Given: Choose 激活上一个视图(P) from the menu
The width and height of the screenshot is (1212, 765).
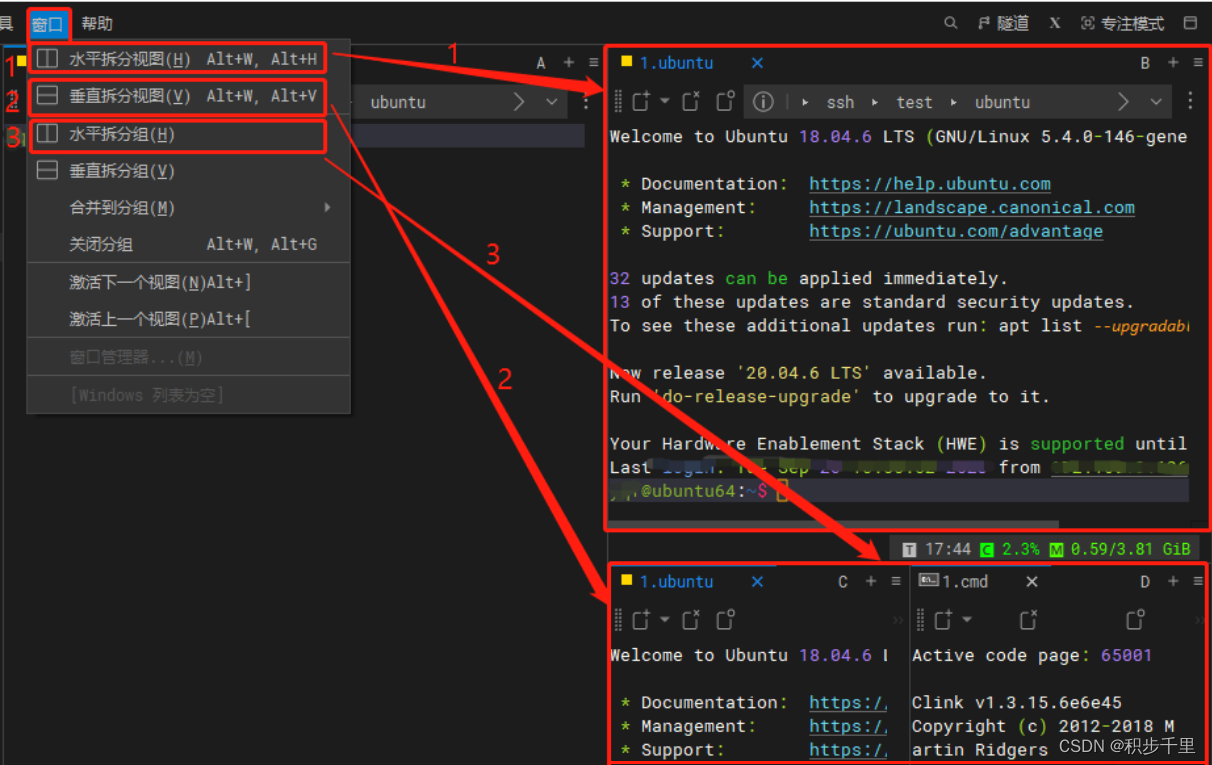Looking at the screenshot, I should tap(189, 319).
